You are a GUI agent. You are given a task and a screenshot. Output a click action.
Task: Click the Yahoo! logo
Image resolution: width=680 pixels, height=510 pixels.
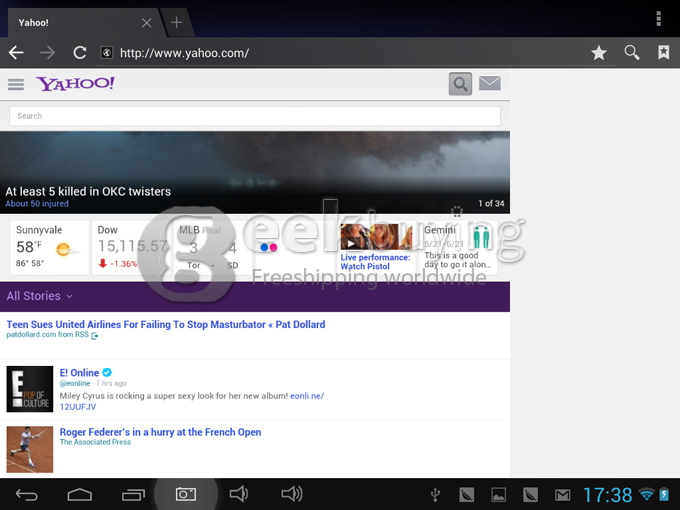[x=75, y=83]
